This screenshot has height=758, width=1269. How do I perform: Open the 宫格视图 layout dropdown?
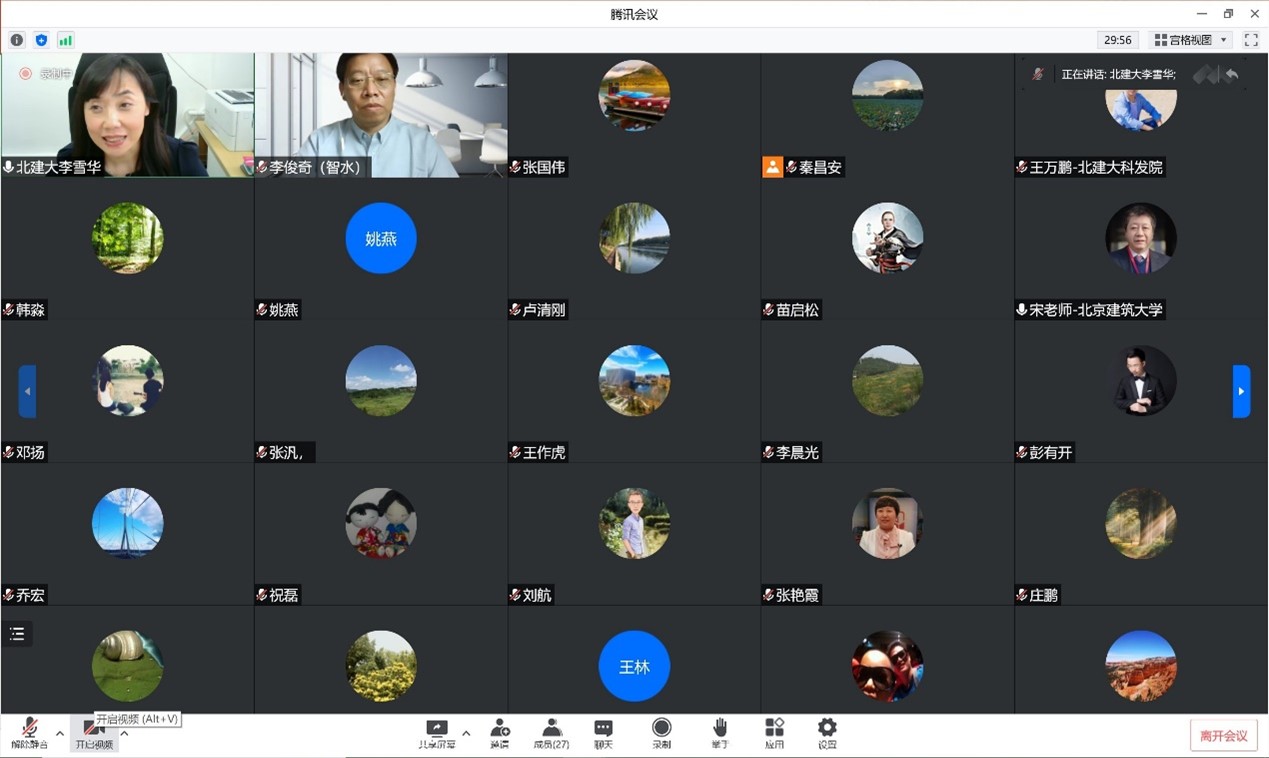coord(1191,40)
